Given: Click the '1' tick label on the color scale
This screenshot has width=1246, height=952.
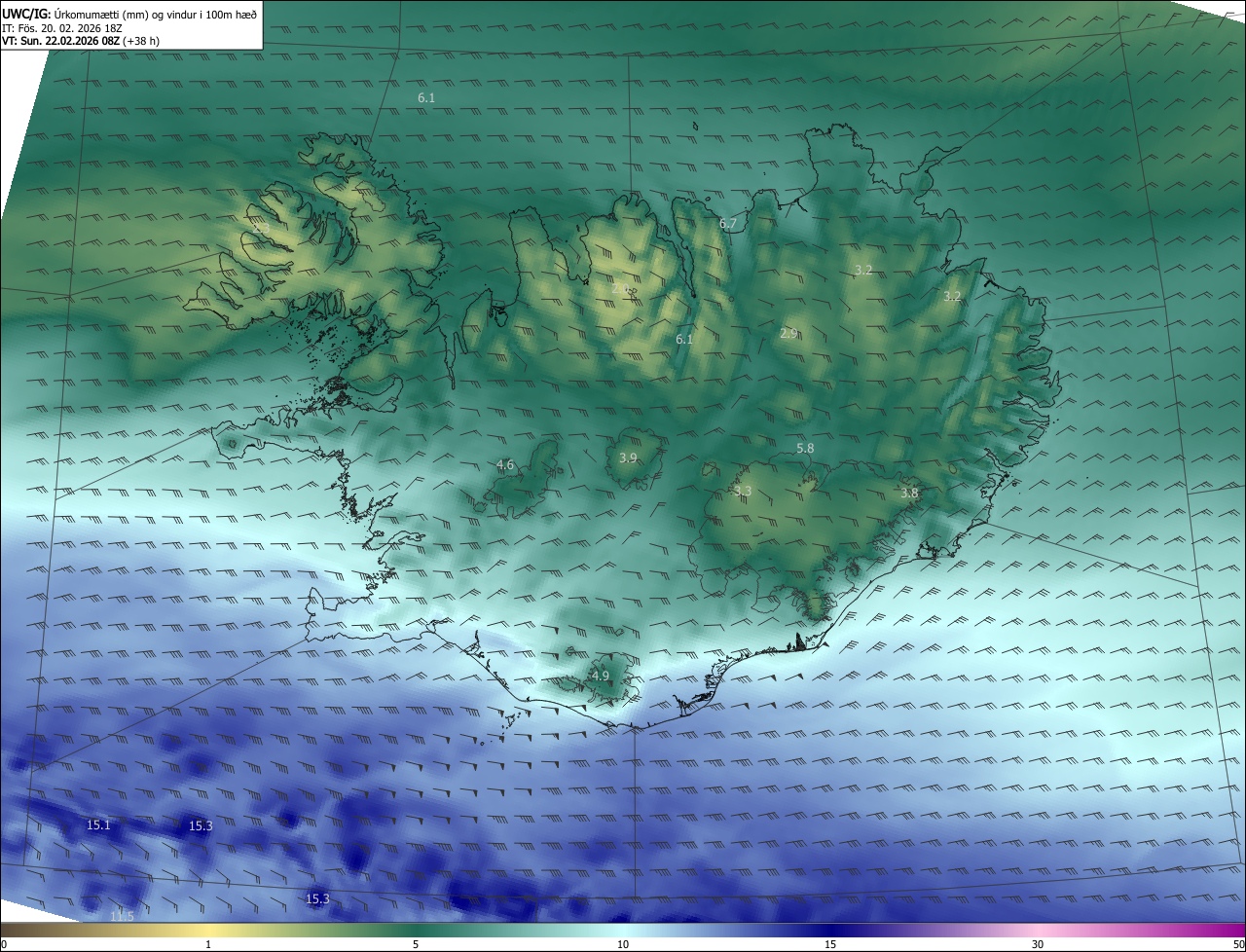Looking at the screenshot, I should 208,944.
